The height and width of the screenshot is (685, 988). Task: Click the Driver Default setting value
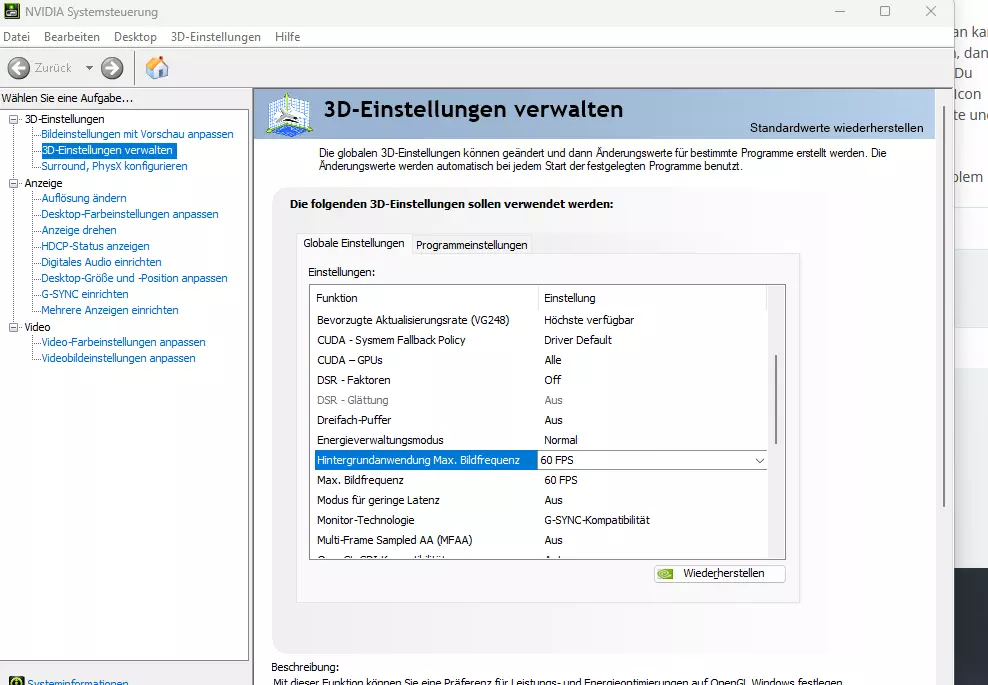click(578, 340)
